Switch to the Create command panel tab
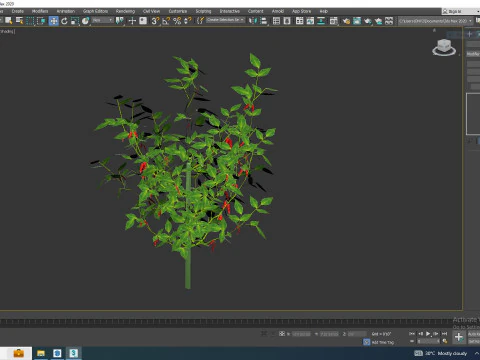Viewport: 480px width, 360px height. [469, 34]
